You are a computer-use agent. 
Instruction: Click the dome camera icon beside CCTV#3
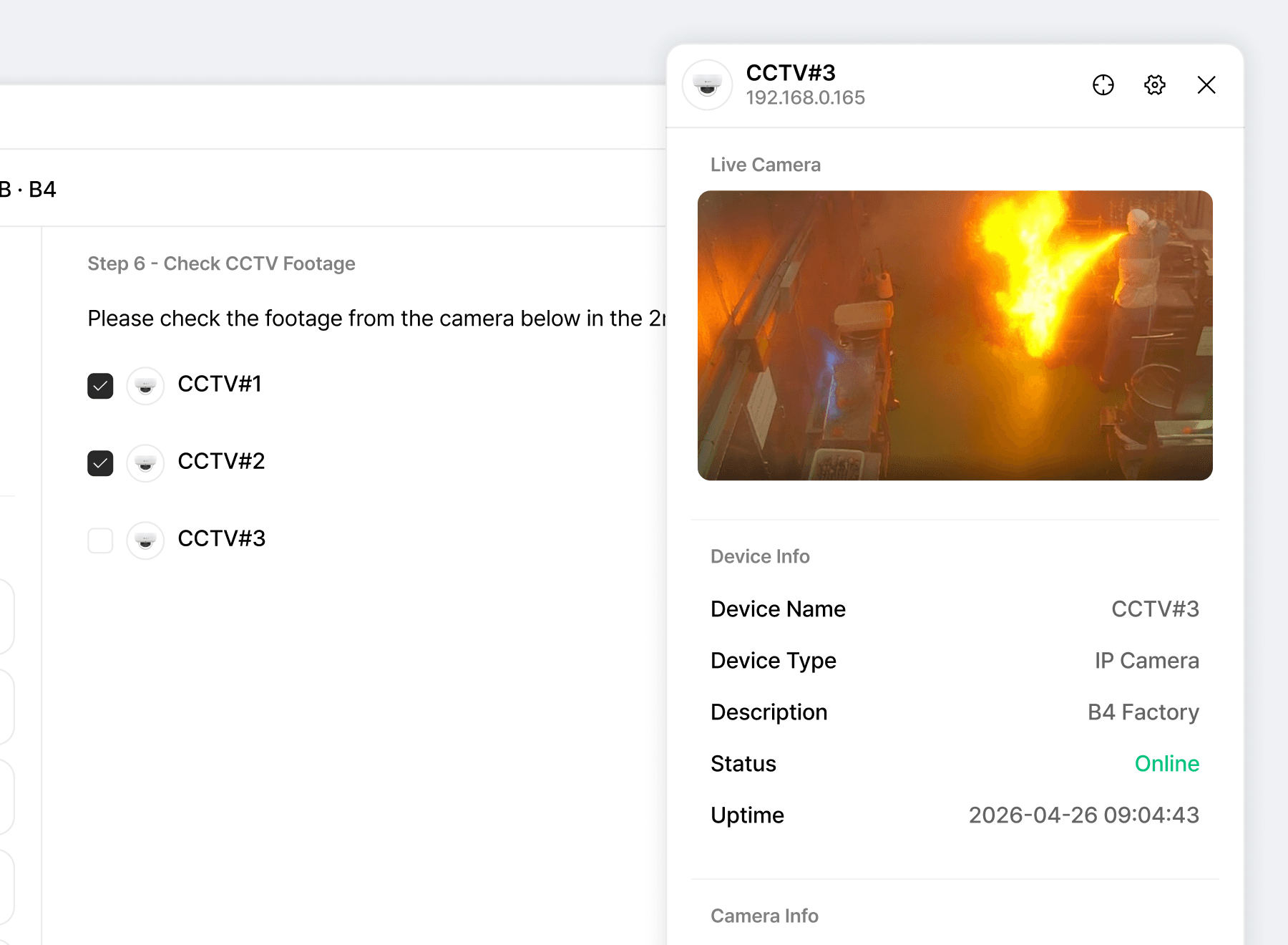(x=145, y=541)
